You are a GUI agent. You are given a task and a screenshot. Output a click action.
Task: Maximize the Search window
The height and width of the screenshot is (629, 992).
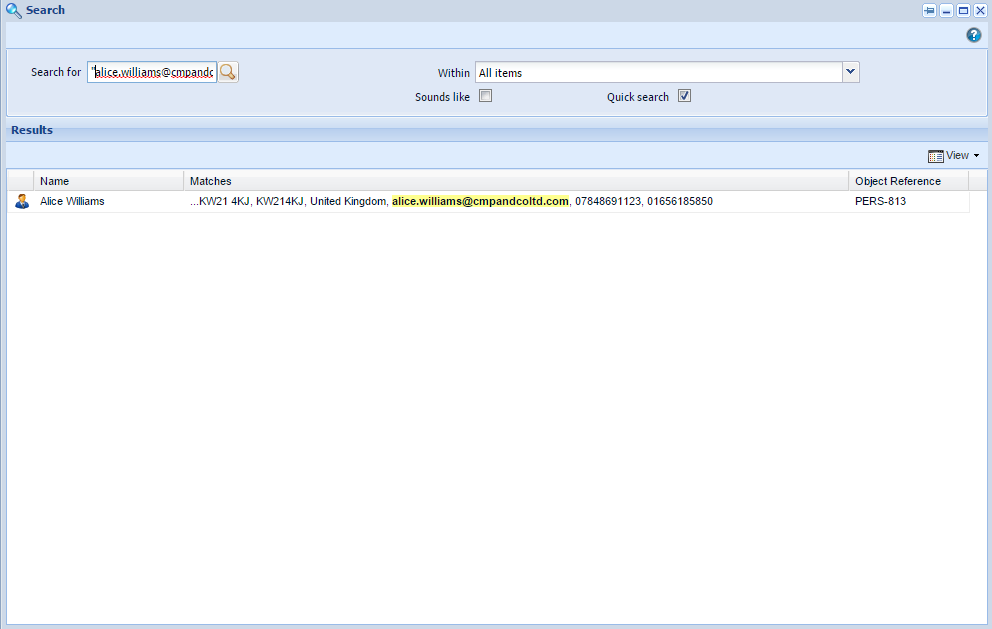click(963, 11)
